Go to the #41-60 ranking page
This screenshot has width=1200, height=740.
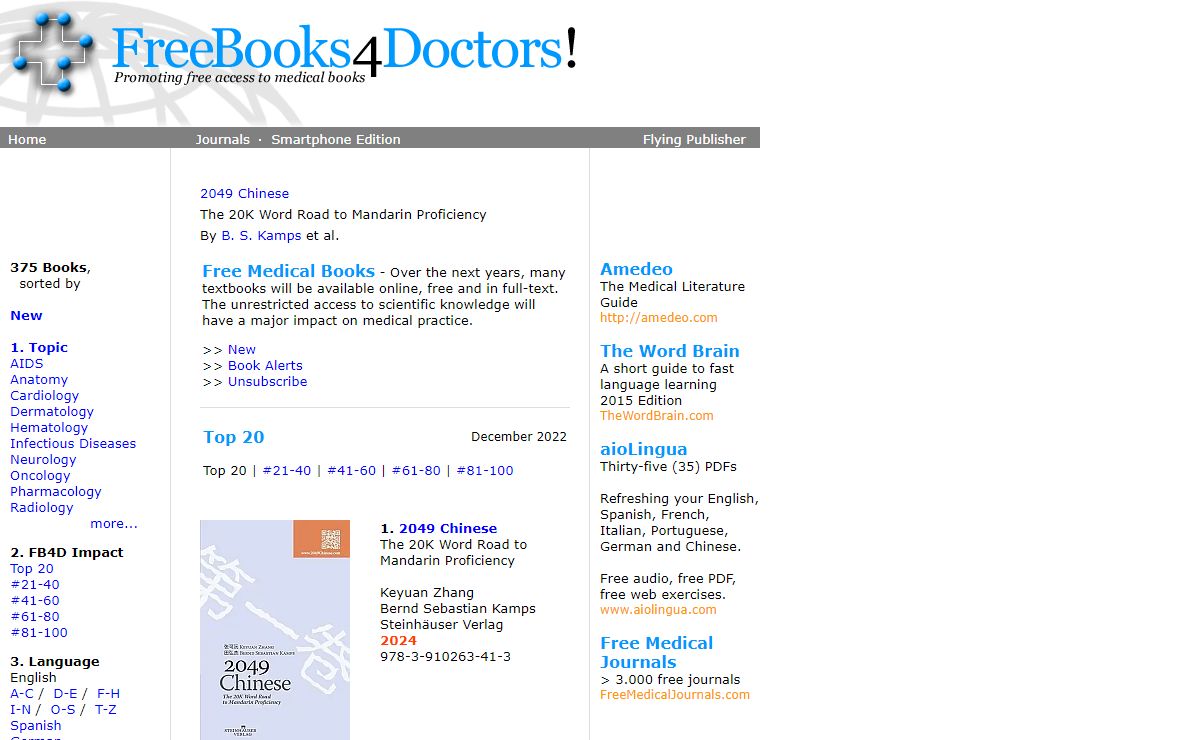(x=352, y=471)
